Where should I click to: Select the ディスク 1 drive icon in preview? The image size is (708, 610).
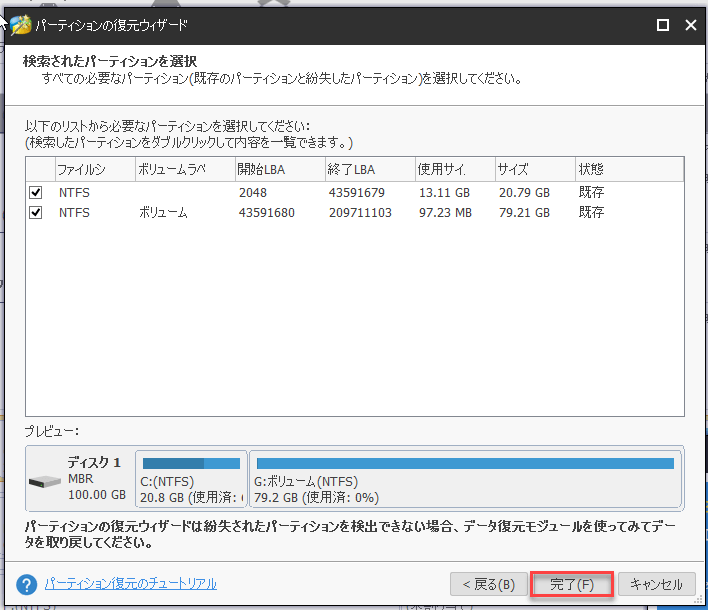coord(45,481)
